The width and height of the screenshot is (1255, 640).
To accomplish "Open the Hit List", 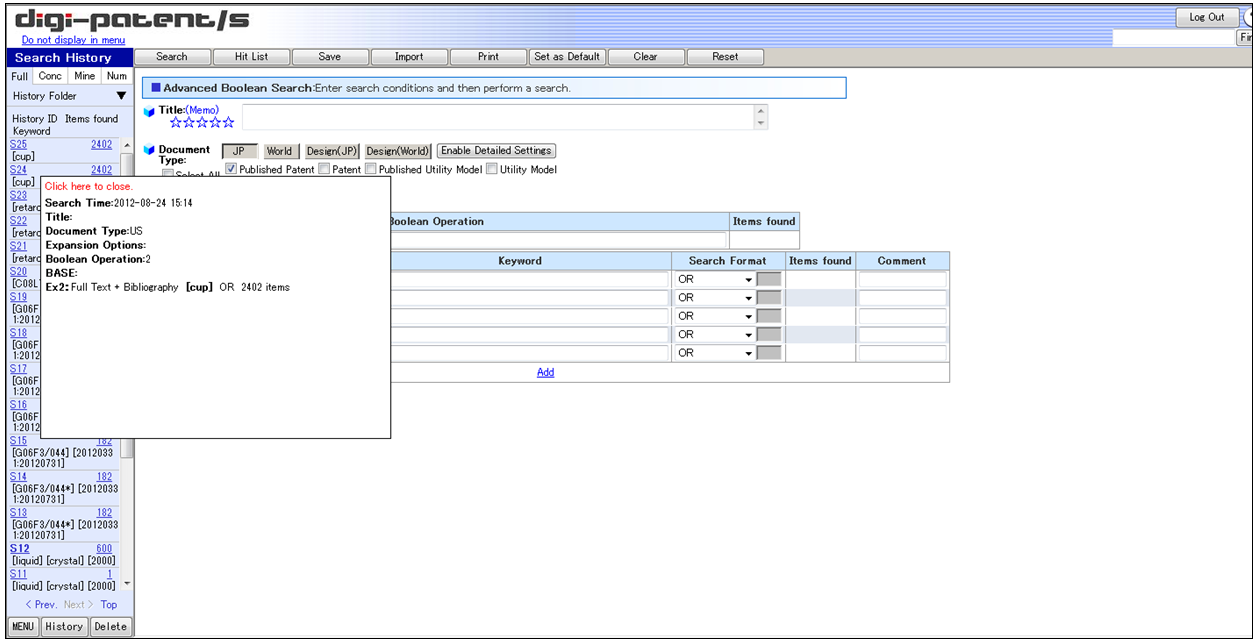I will (x=251, y=57).
